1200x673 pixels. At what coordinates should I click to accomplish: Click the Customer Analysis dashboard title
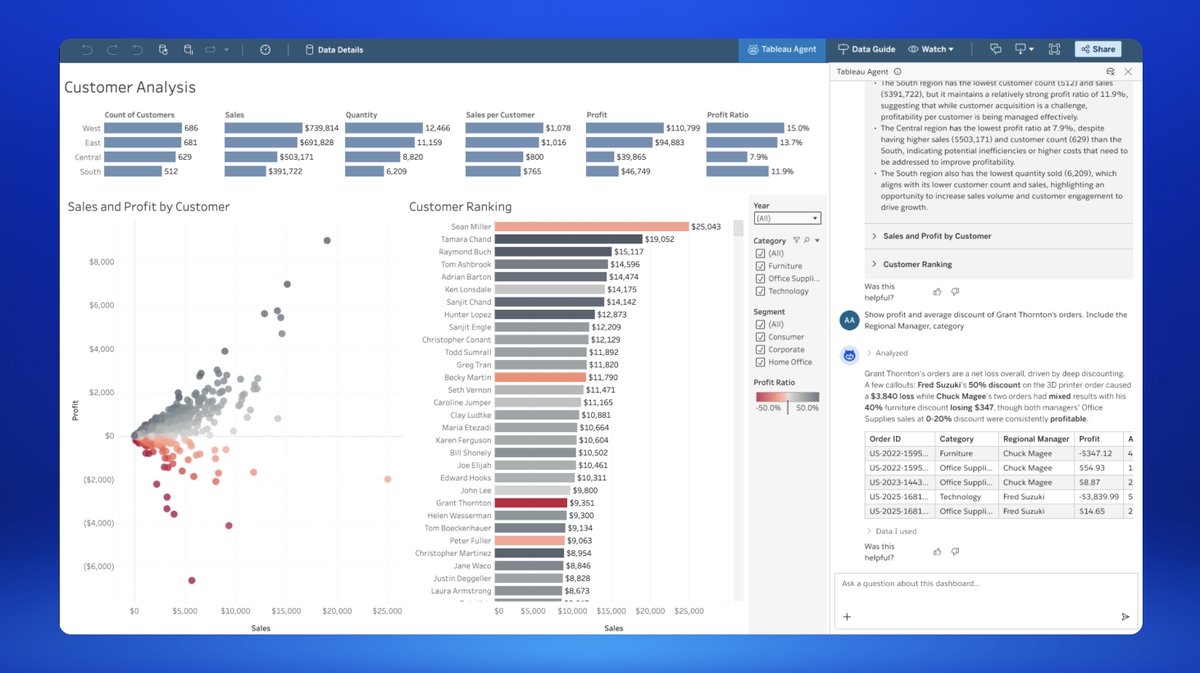pos(130,88)
